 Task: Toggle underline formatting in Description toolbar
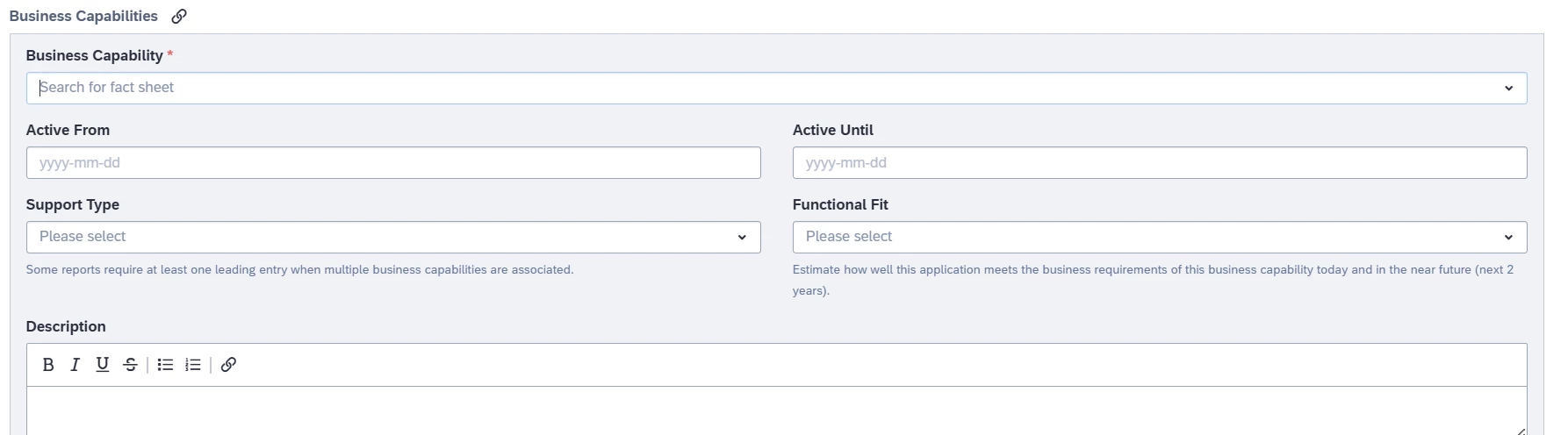pos(103,365)
